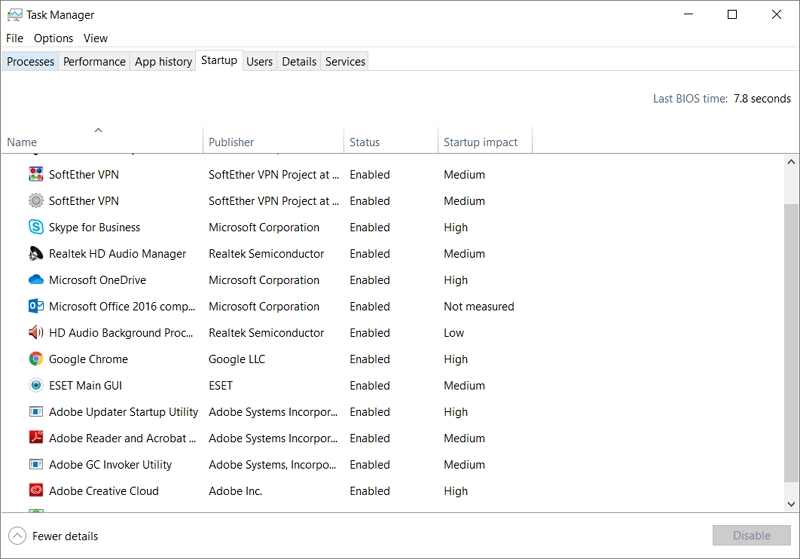Click Last BIOS time 7.8 seconds text
The height and width of the screenshot is (559, 800).
[x=722, y=98]
